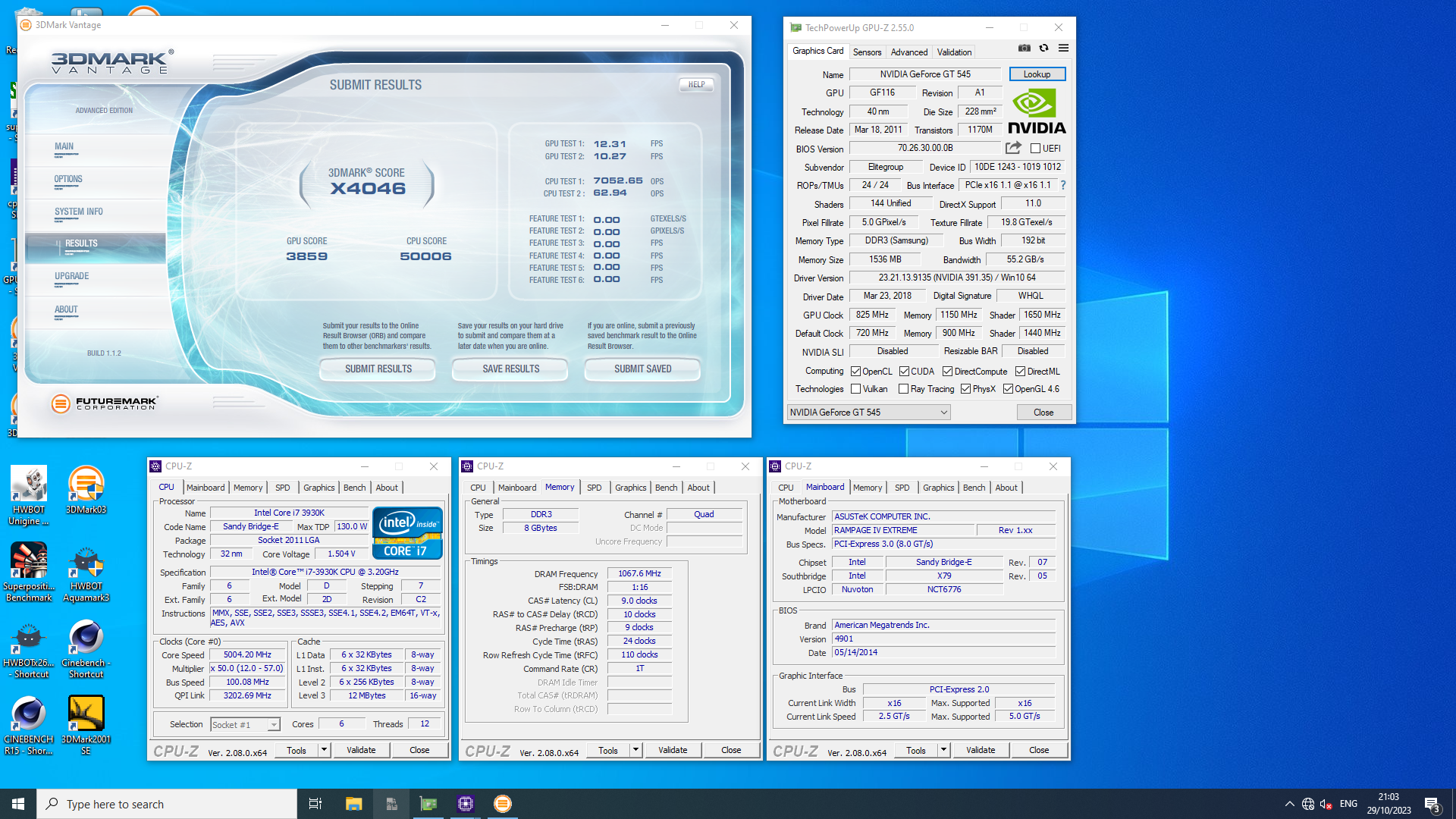Open the 3DMark03 desktop icon
Image resolution: width=1456 pixels, height=819 pixels.
tap(86, 490)
